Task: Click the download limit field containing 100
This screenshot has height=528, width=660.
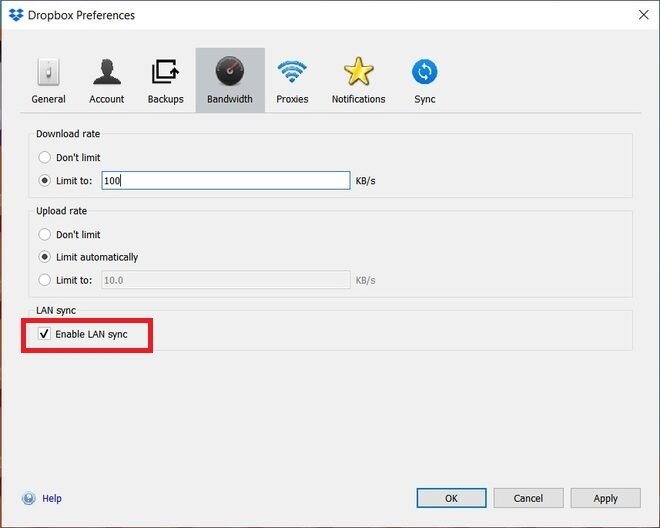Action: pyautogui.click(x=226, y=181)
